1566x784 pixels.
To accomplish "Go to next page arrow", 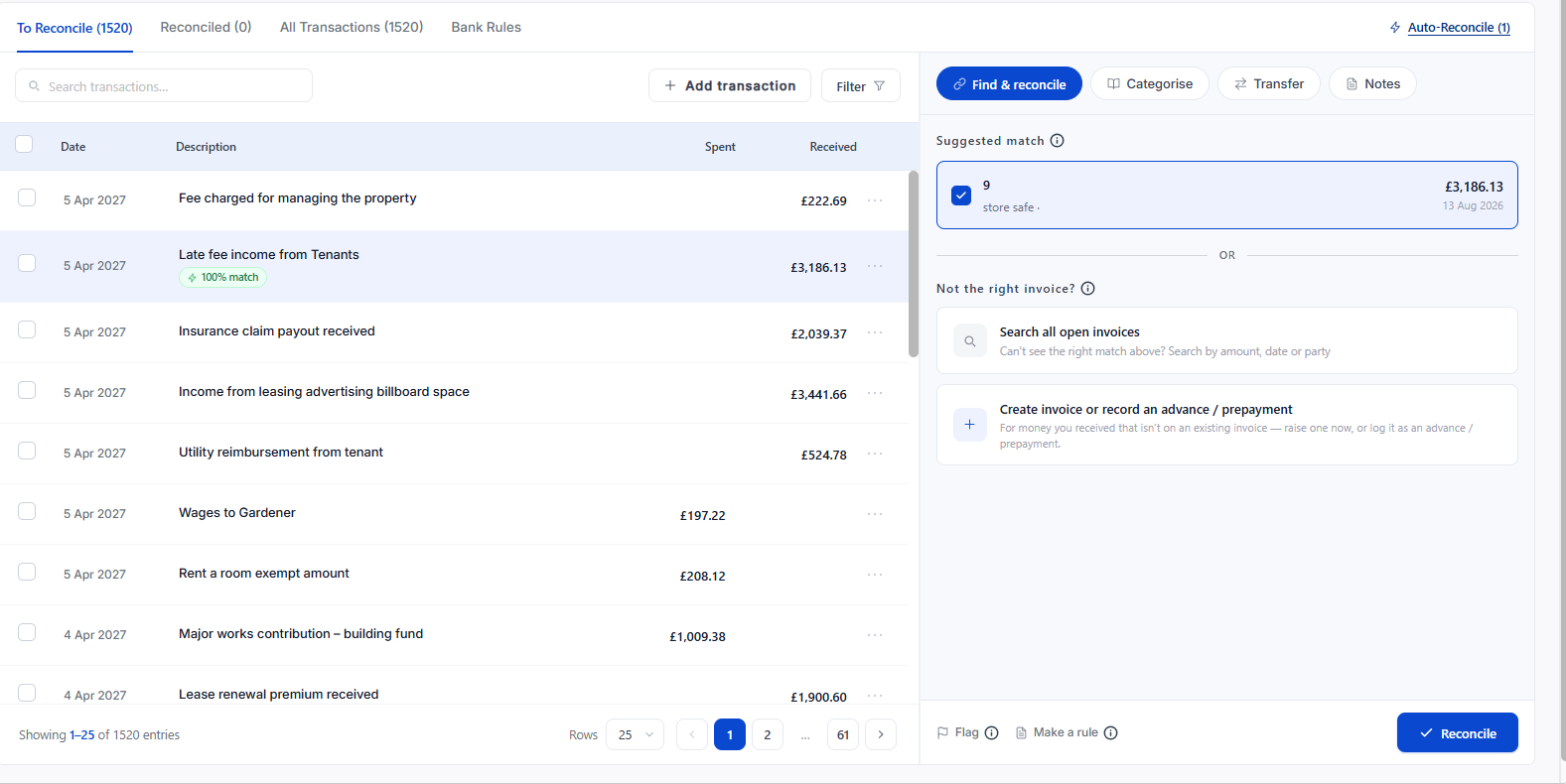I will point(881,734).
